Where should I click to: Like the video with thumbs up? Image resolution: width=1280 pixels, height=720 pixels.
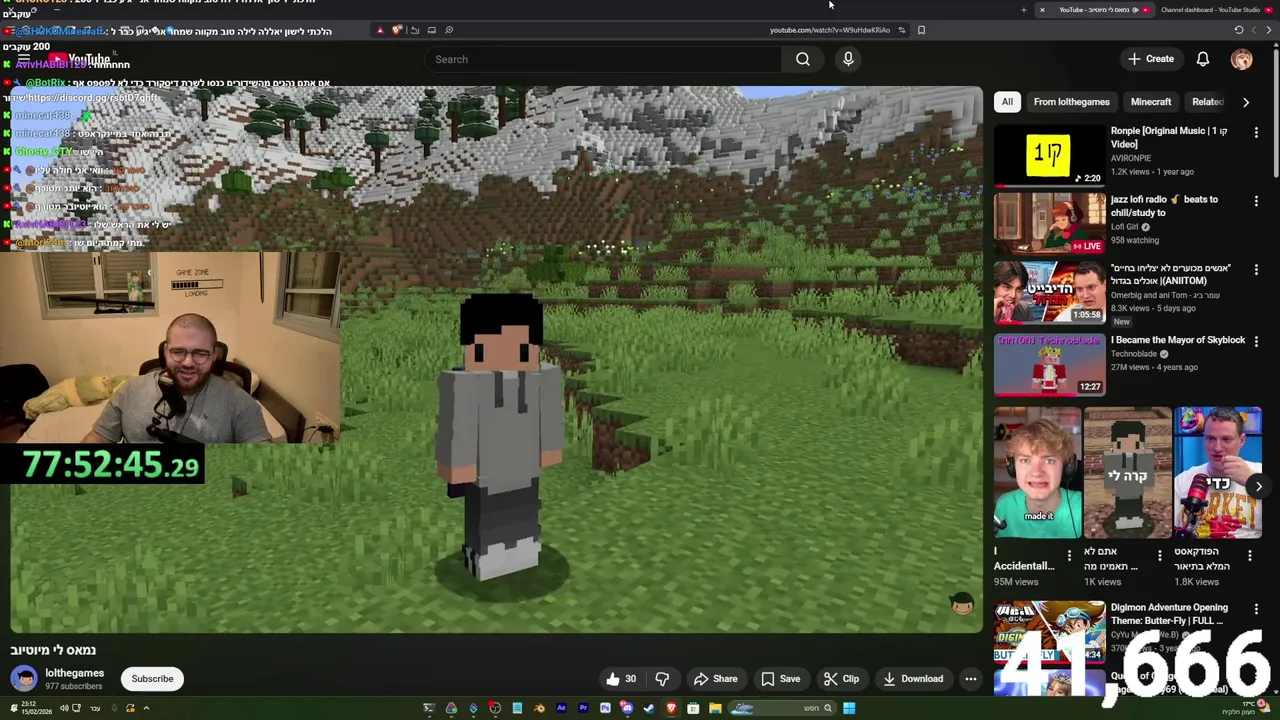(622, 679)
